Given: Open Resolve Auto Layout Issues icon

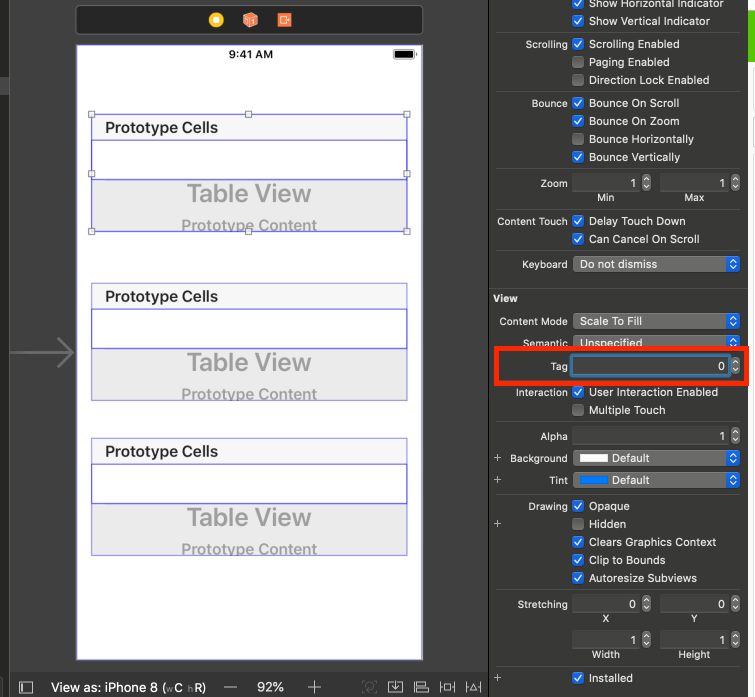Looking at the screenshot, I should click(x=473, y=687).
